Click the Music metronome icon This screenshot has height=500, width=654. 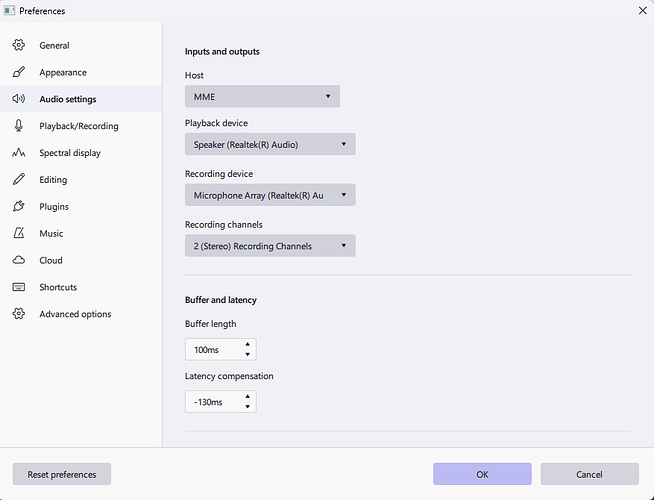click(x=18, y=233)
